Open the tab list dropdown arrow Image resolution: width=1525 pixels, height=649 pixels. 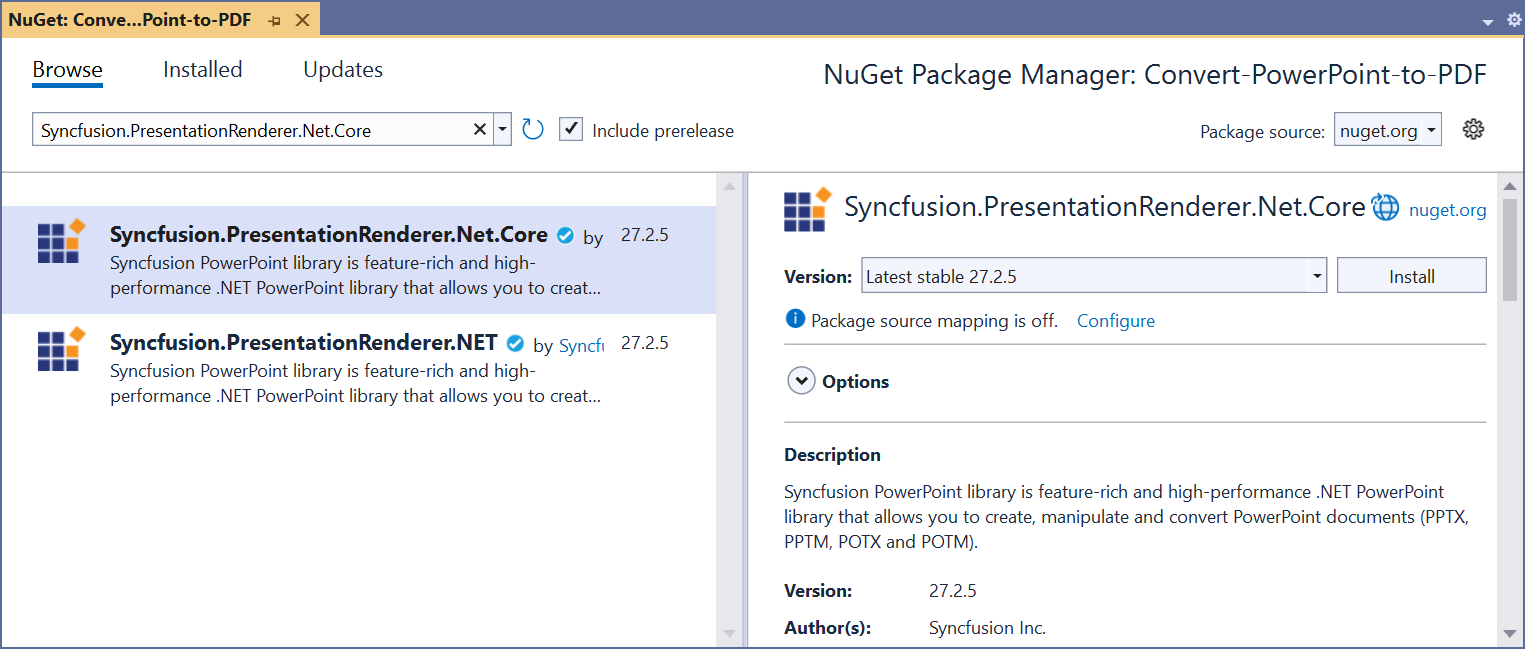(x=1487, y=21)
